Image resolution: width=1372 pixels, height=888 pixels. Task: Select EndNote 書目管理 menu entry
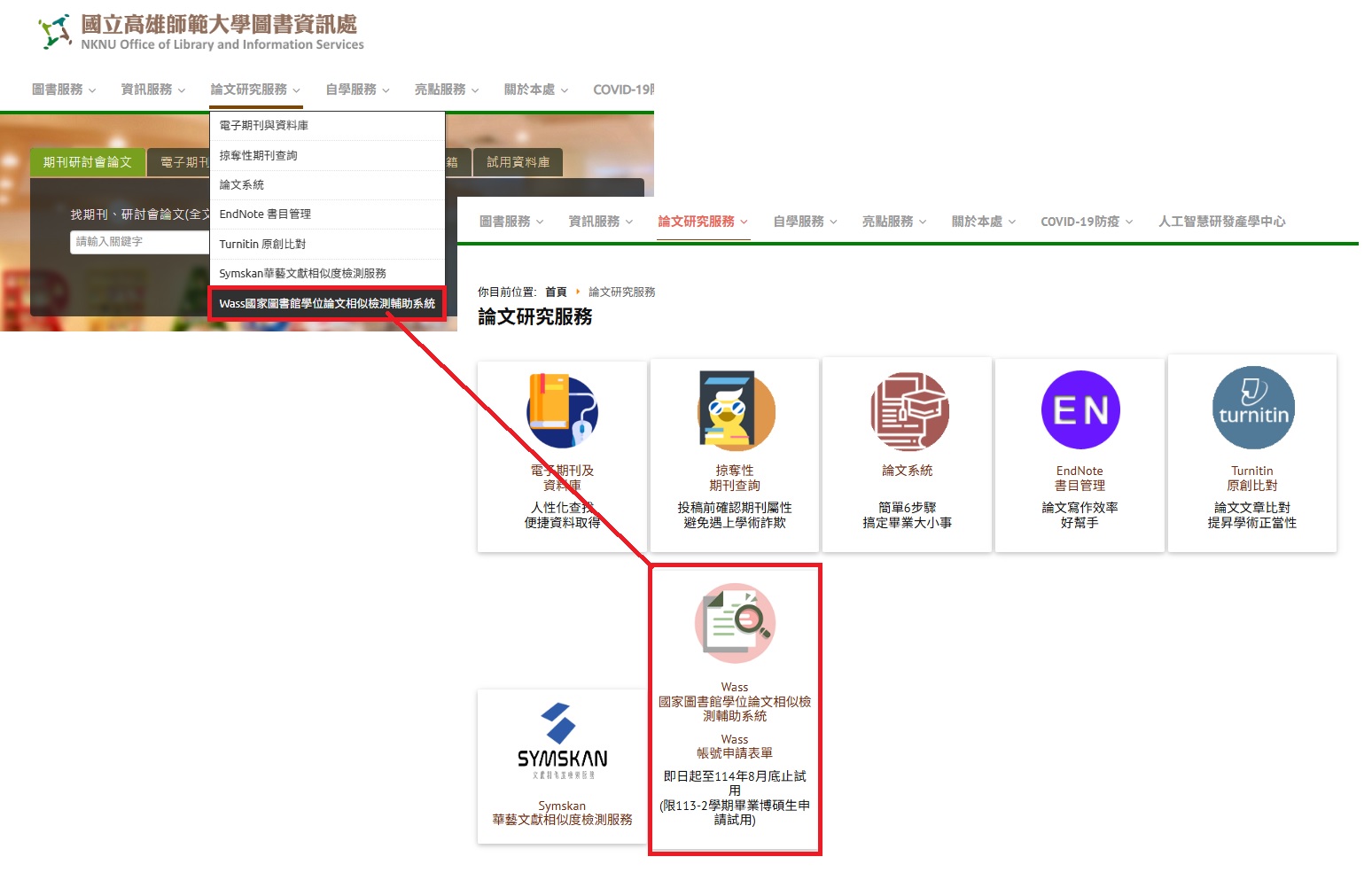(327, 214)
